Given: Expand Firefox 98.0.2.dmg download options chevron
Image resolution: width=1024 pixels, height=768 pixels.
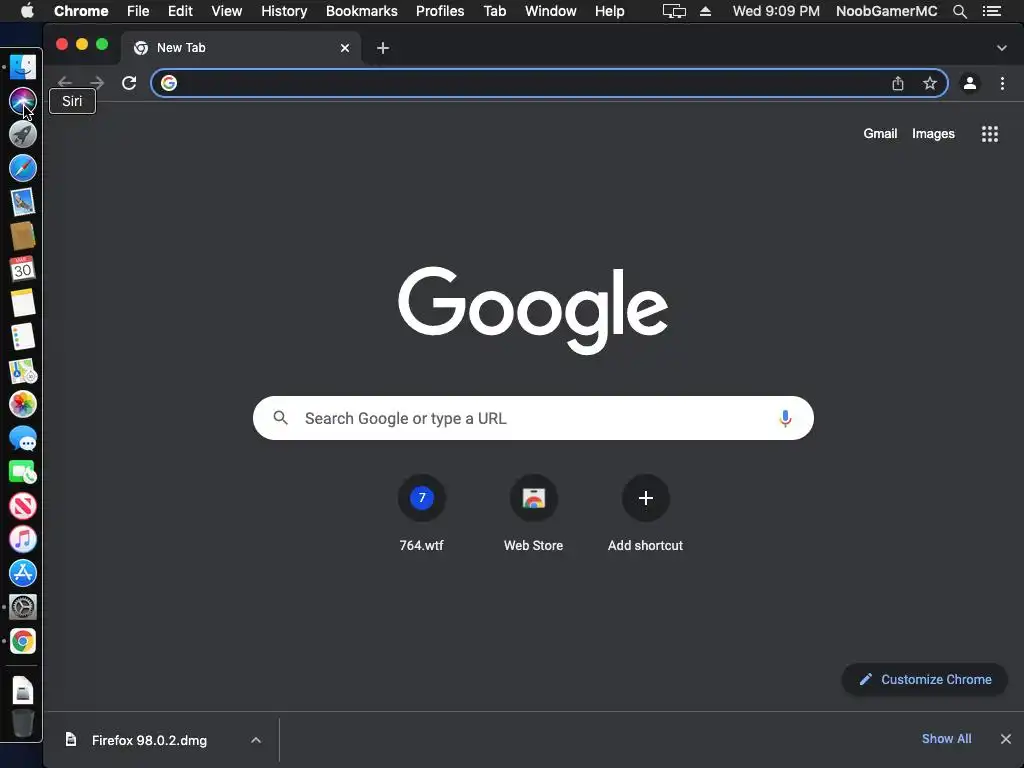Looking at the screenshot, I should 256,740.
